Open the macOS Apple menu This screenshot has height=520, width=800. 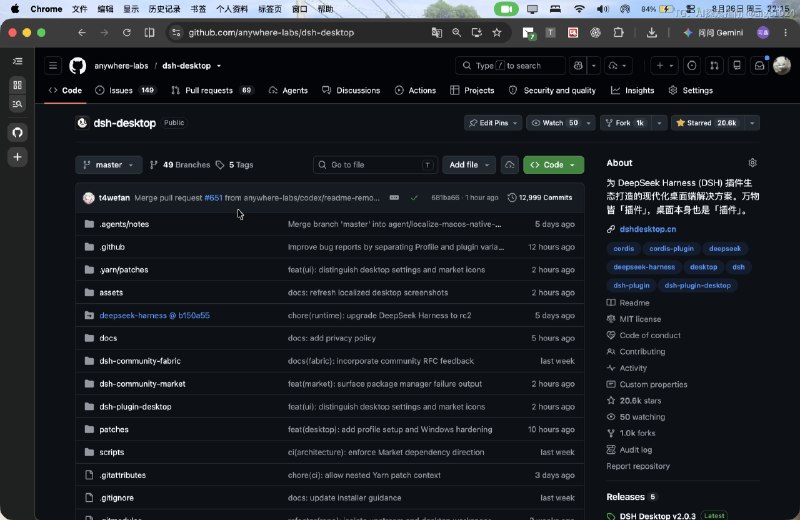[x=15, y=9]
